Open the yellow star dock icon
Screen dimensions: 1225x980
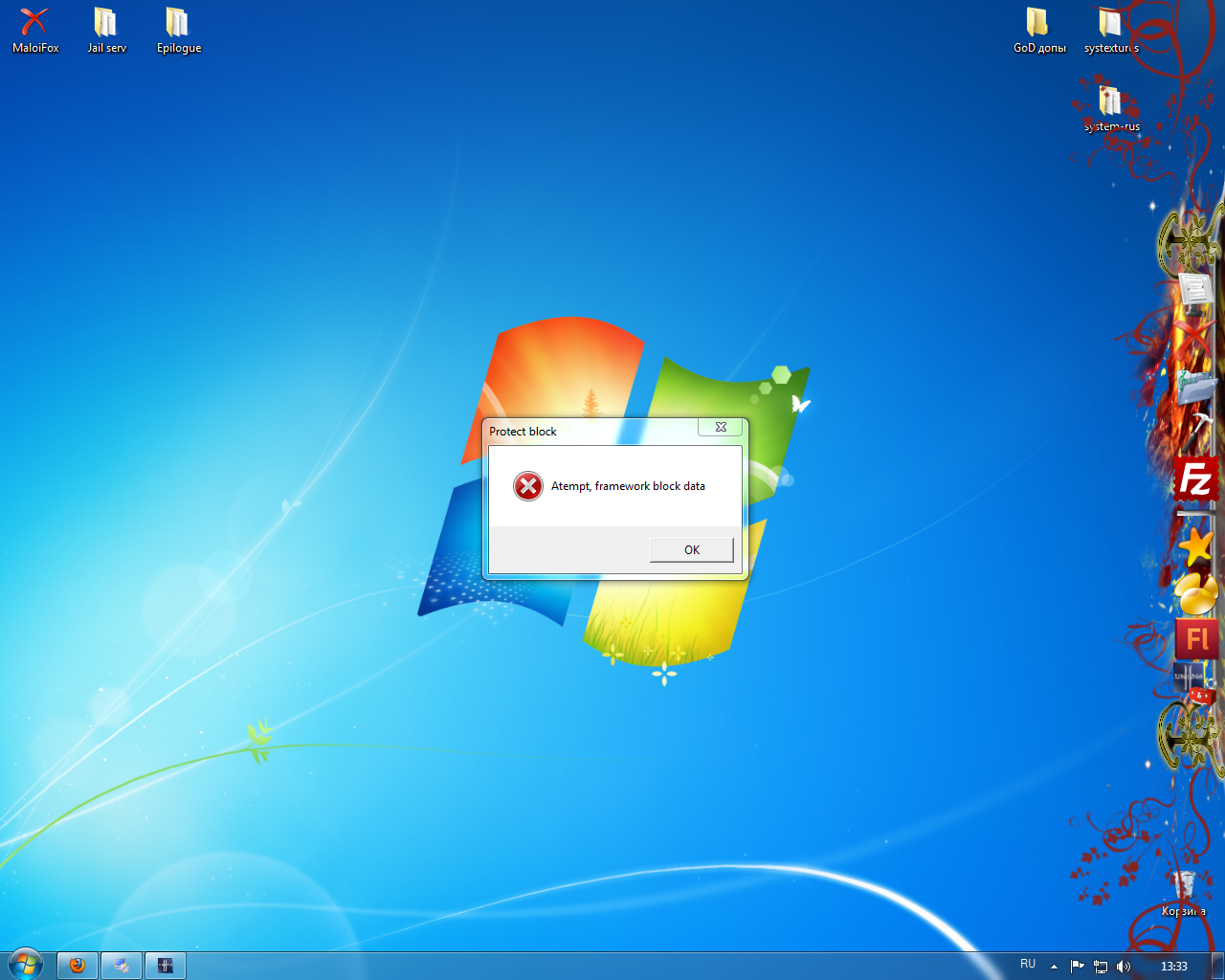coord(1196,546)
